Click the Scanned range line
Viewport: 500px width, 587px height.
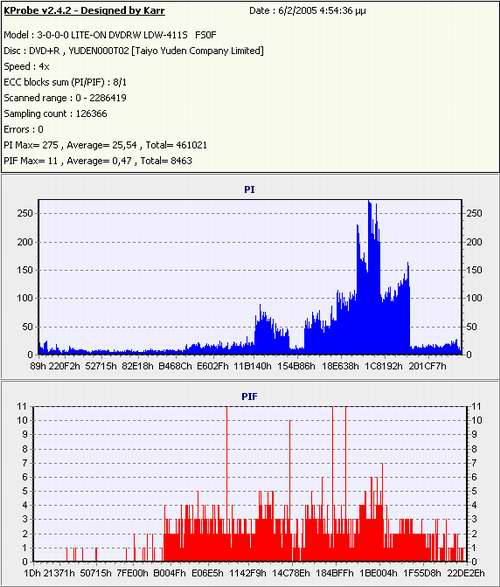(65, 98)
